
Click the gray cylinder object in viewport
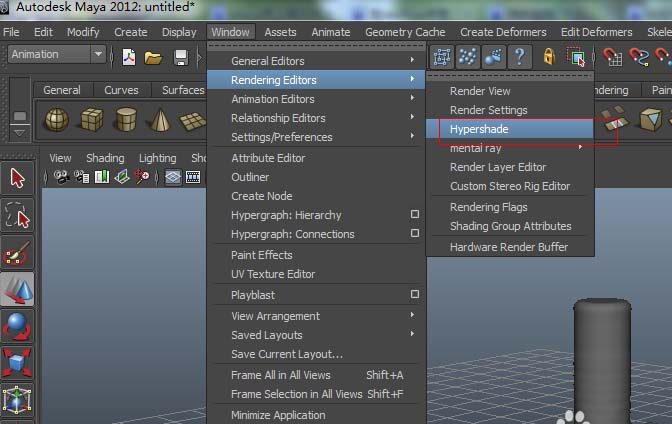tap(602, 360)
